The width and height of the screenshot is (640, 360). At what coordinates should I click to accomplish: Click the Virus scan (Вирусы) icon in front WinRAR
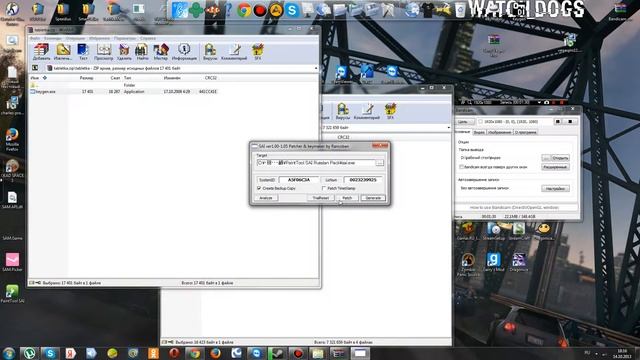tap(210, 52)
